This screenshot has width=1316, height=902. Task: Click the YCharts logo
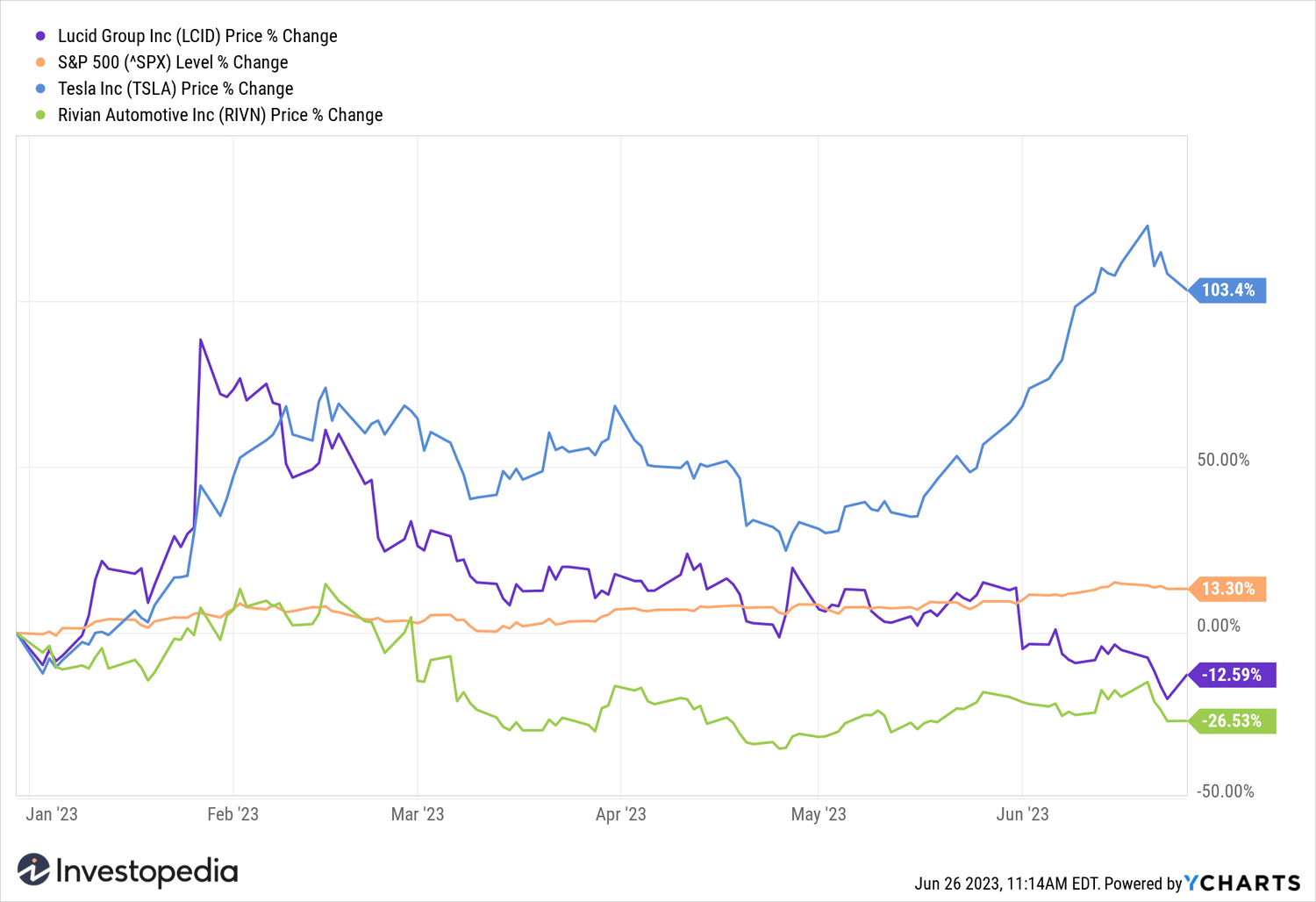click(x=1242, y=883)
